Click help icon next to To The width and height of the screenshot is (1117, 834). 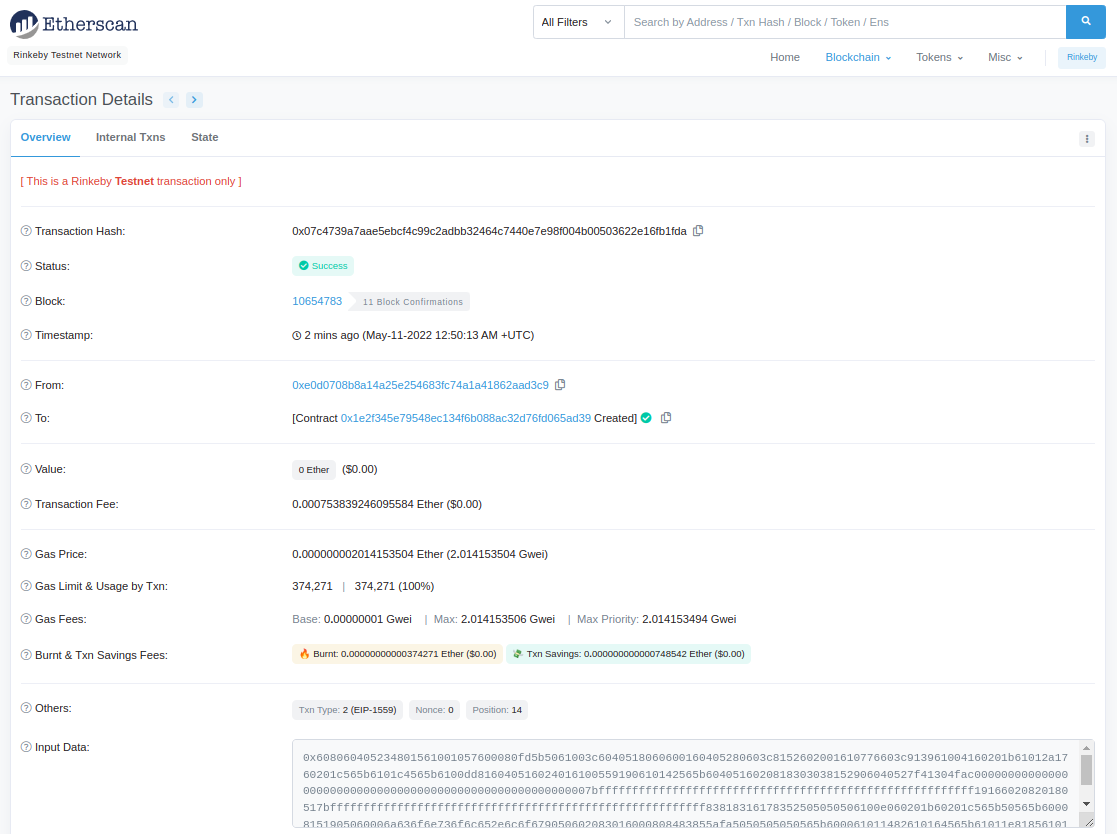(x=26, y=418)
